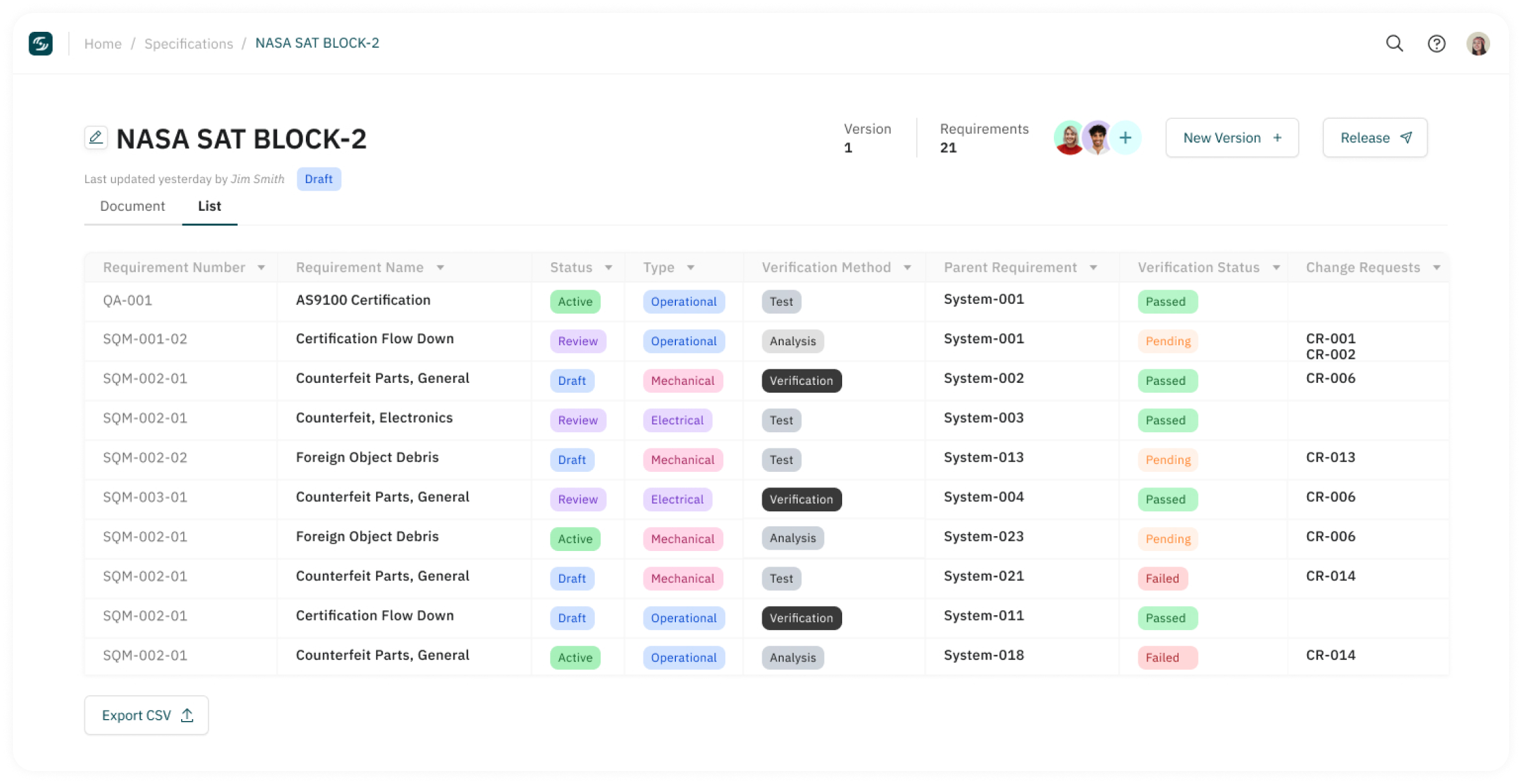
Task: Click the app logo in the top left
Action: [x=40, y=43]
